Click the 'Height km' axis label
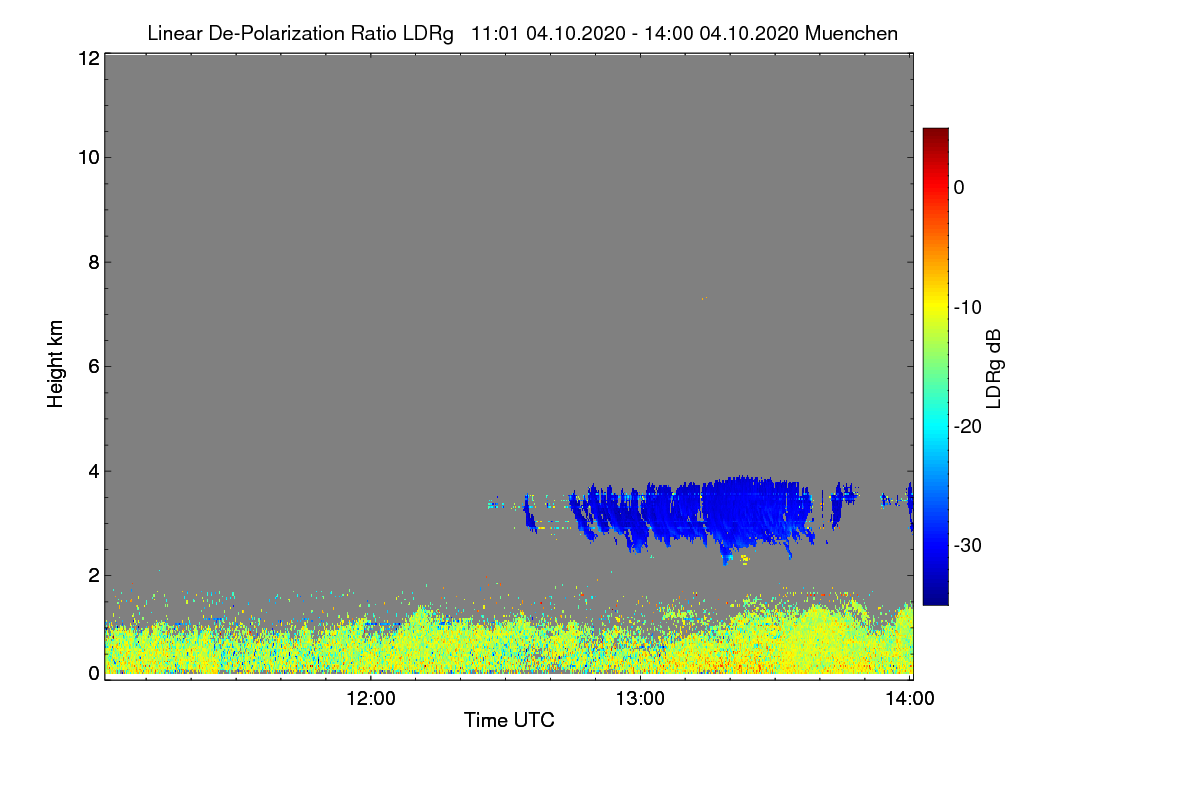 56,364
